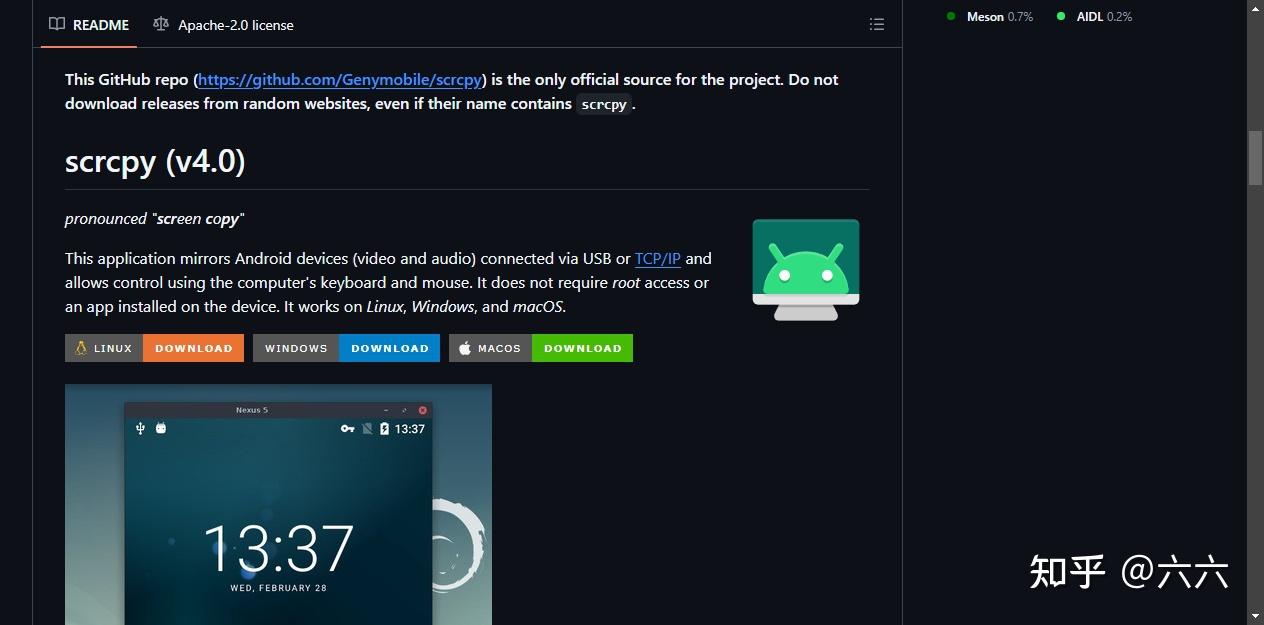Click the scrcpy (v4.0) heading
Image resolution: width=1264 pixels, height=625 pixels.
(155, 161)
